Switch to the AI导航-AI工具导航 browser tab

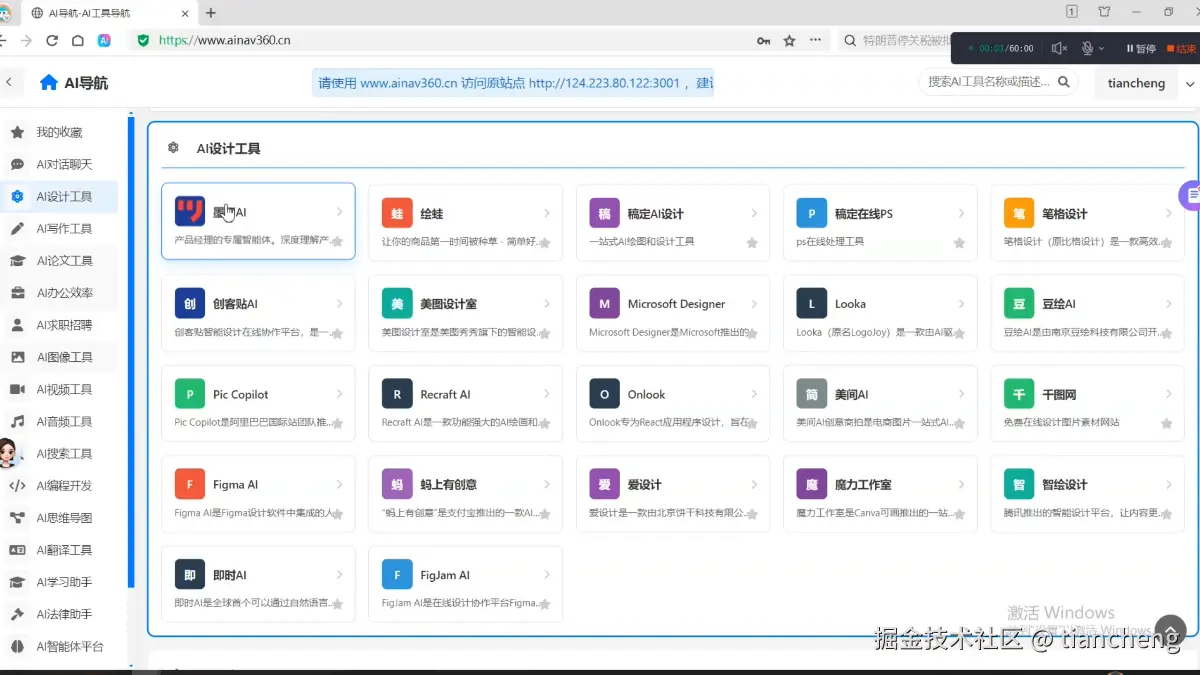tap(90, 13)
